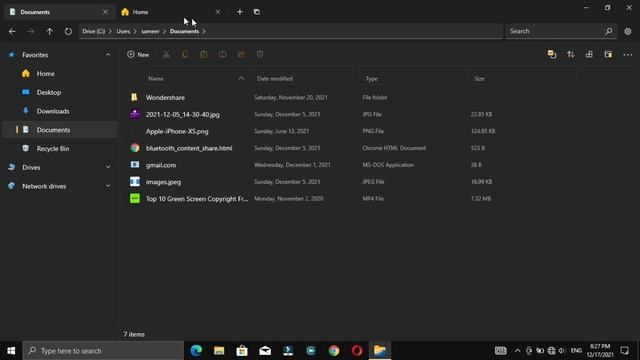Click the New button
This screenshot has width=640, height=360.
pos(138,54)
